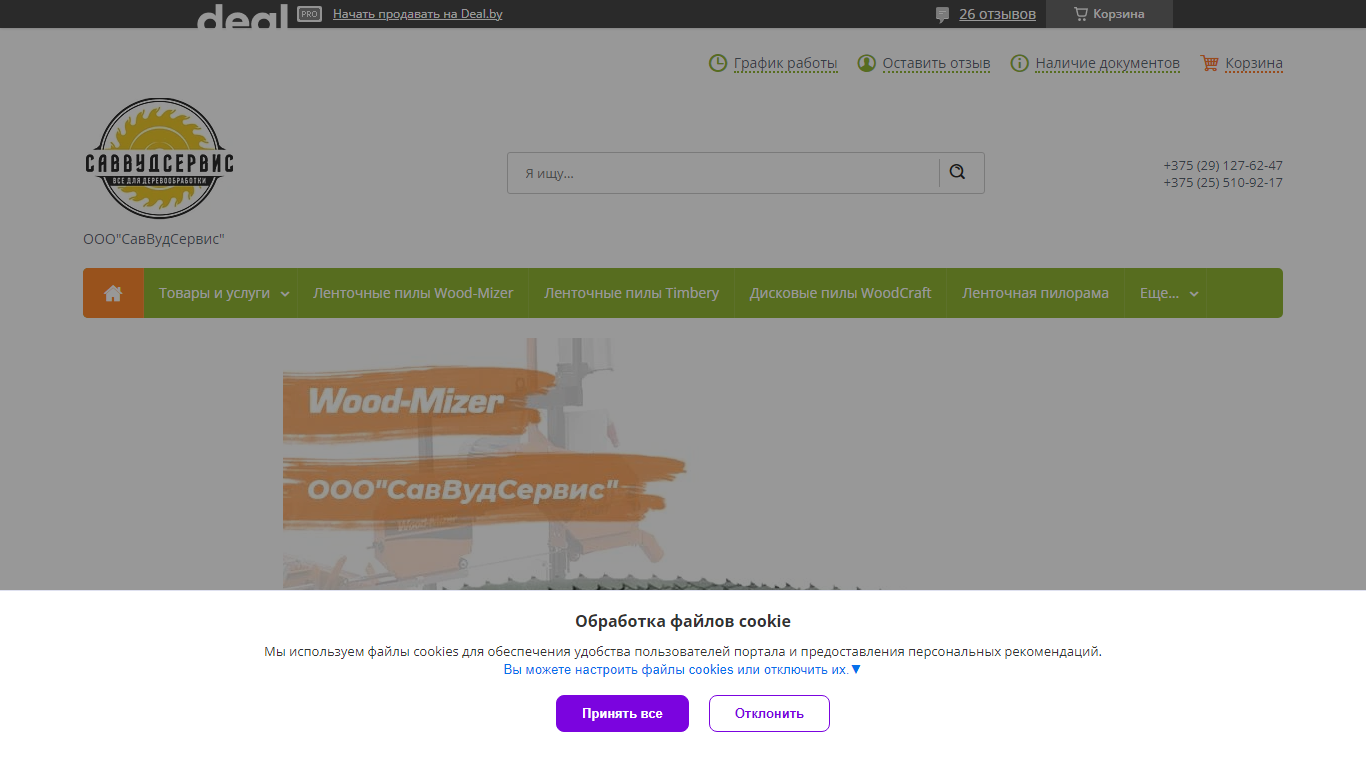Click the clock icon by График работы
Image resolution: width=1366 pixels, height=768 pixels.
(718, 63)
